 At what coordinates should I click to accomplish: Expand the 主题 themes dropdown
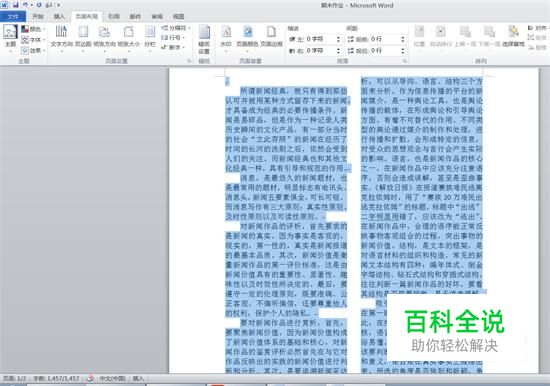pyautogui.click(x=10, y=38)
